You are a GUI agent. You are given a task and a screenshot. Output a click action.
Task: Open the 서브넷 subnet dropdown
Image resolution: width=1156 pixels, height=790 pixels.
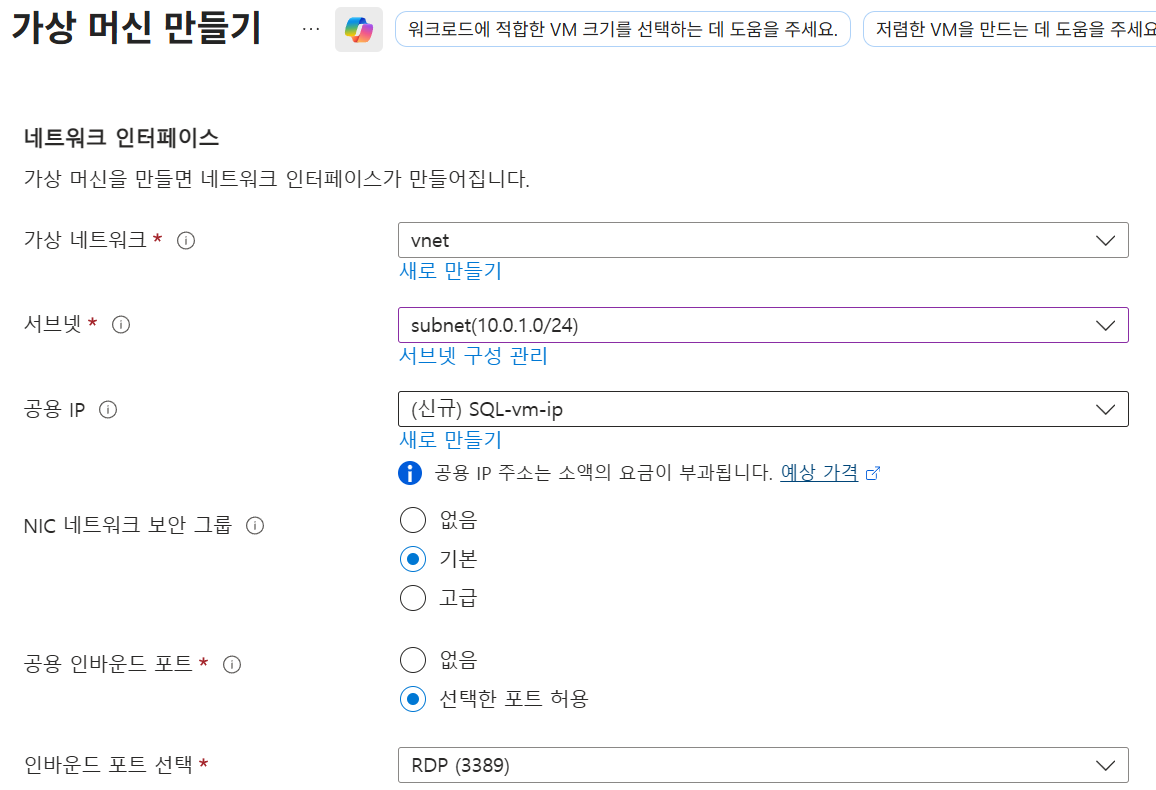pyautogui.click(x=763, y=325)
